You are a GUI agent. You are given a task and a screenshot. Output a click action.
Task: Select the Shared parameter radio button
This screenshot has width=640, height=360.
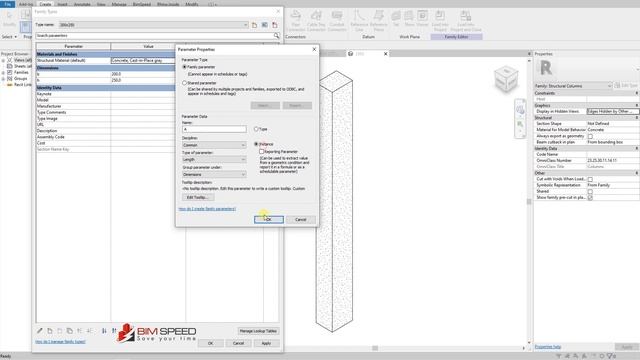pyautogui.click(x=184, y=83)
